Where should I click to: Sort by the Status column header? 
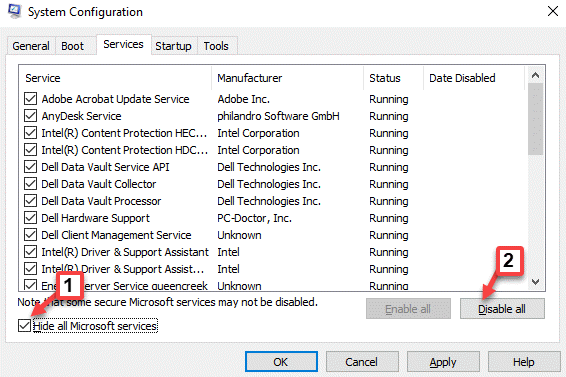click(x=393, y=78)
